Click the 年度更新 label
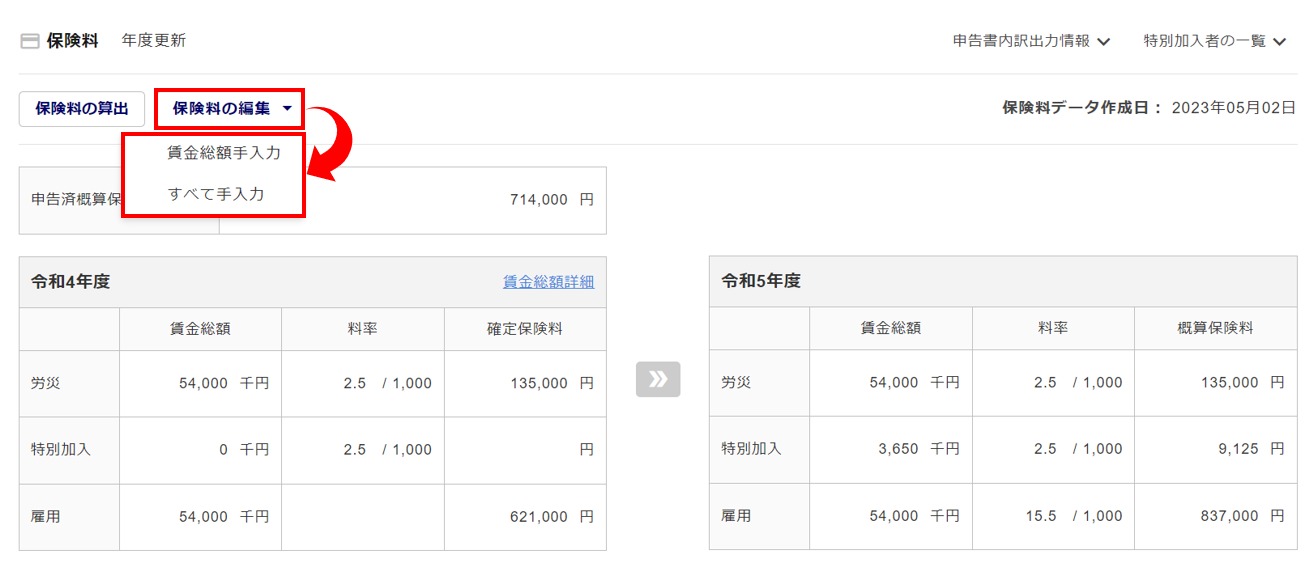1315x561 pixels. [154, 41]
